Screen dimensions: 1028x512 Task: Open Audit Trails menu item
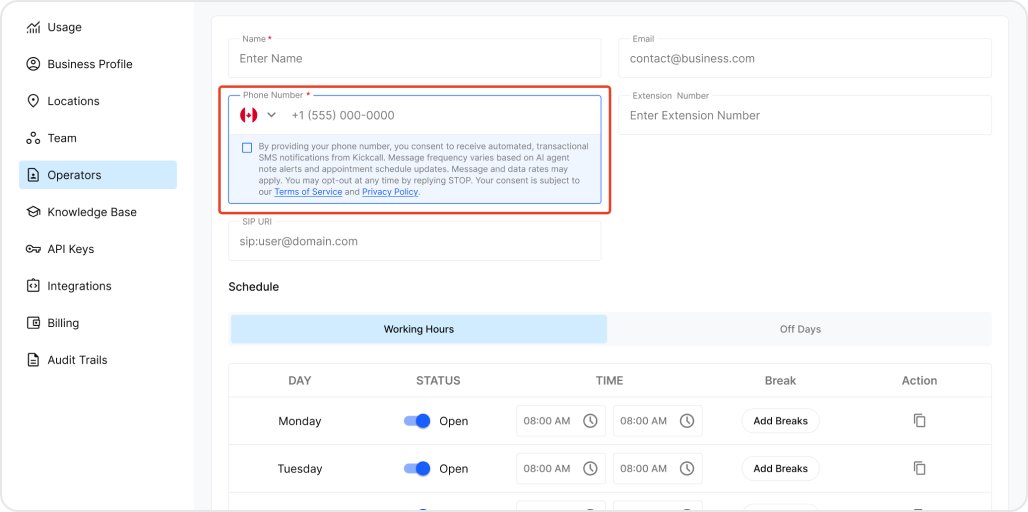(98, 360)
